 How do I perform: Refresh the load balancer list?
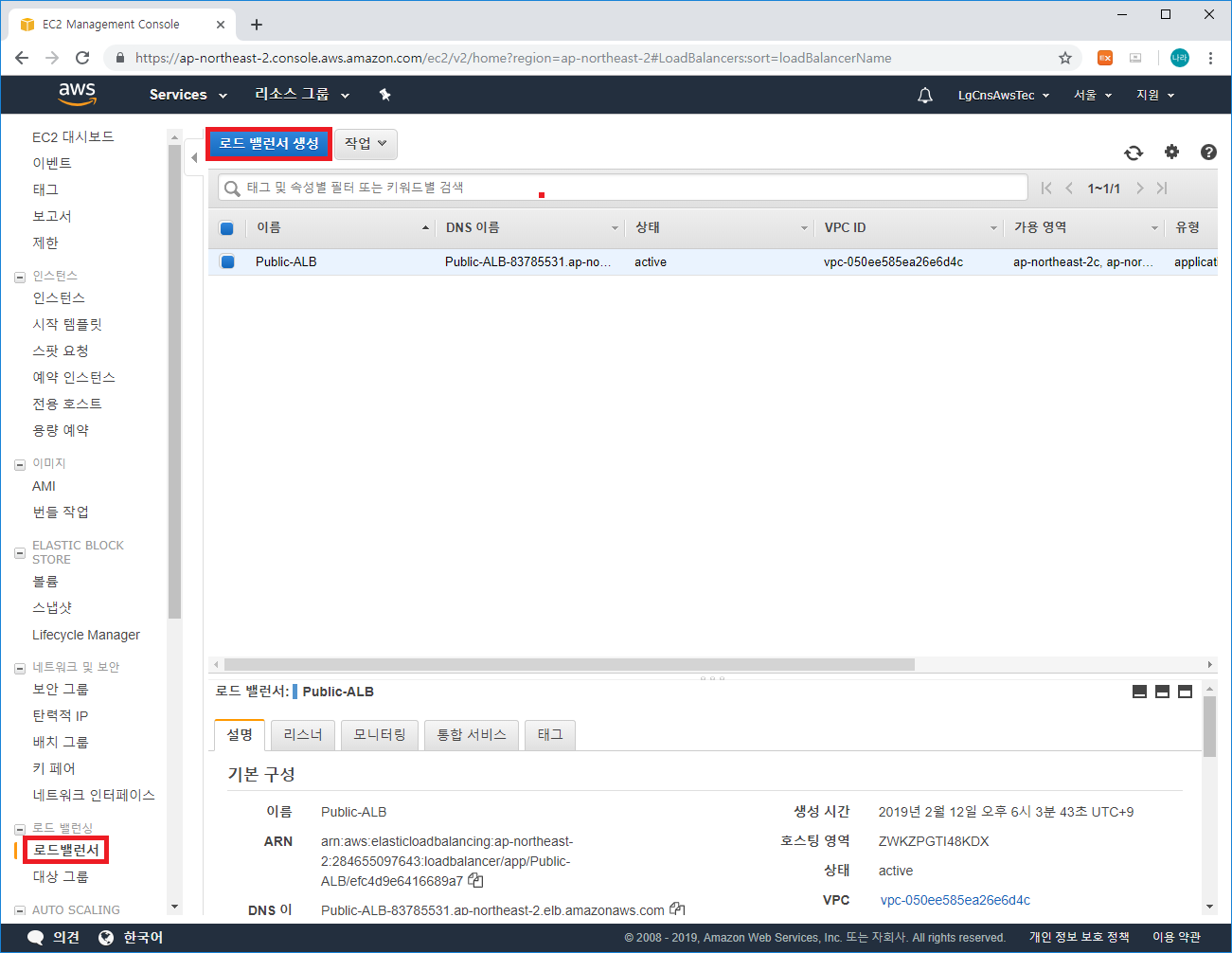(1134, 153)
